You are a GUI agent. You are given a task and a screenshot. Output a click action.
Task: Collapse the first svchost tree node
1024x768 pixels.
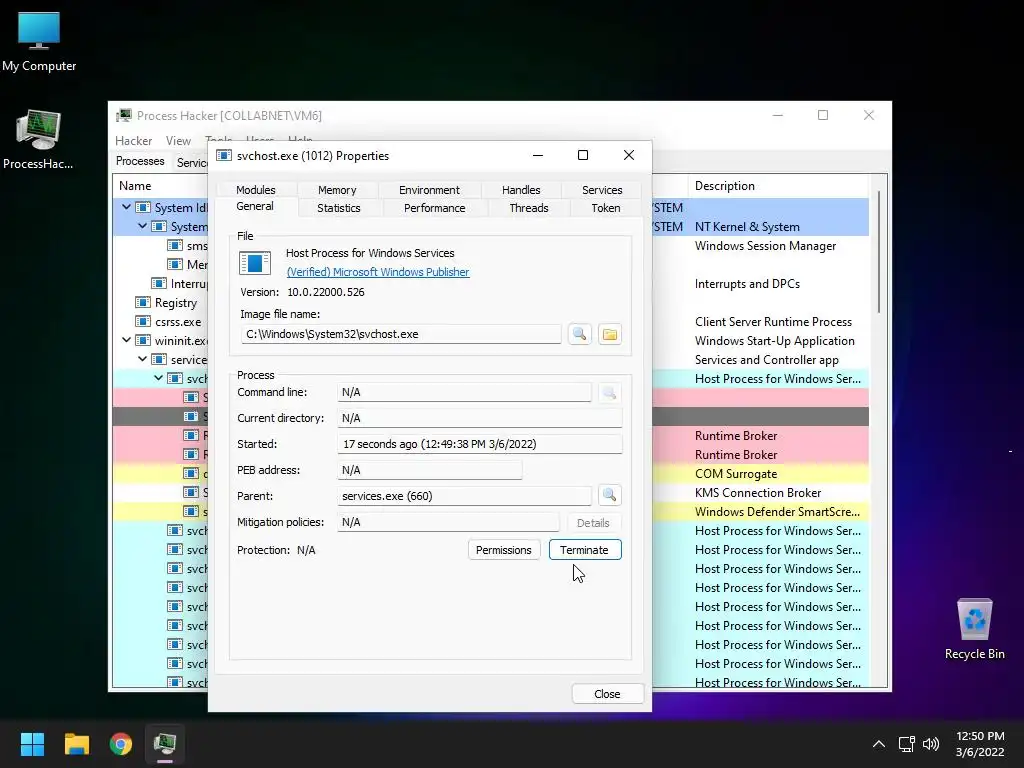click(x=158, y=378)
